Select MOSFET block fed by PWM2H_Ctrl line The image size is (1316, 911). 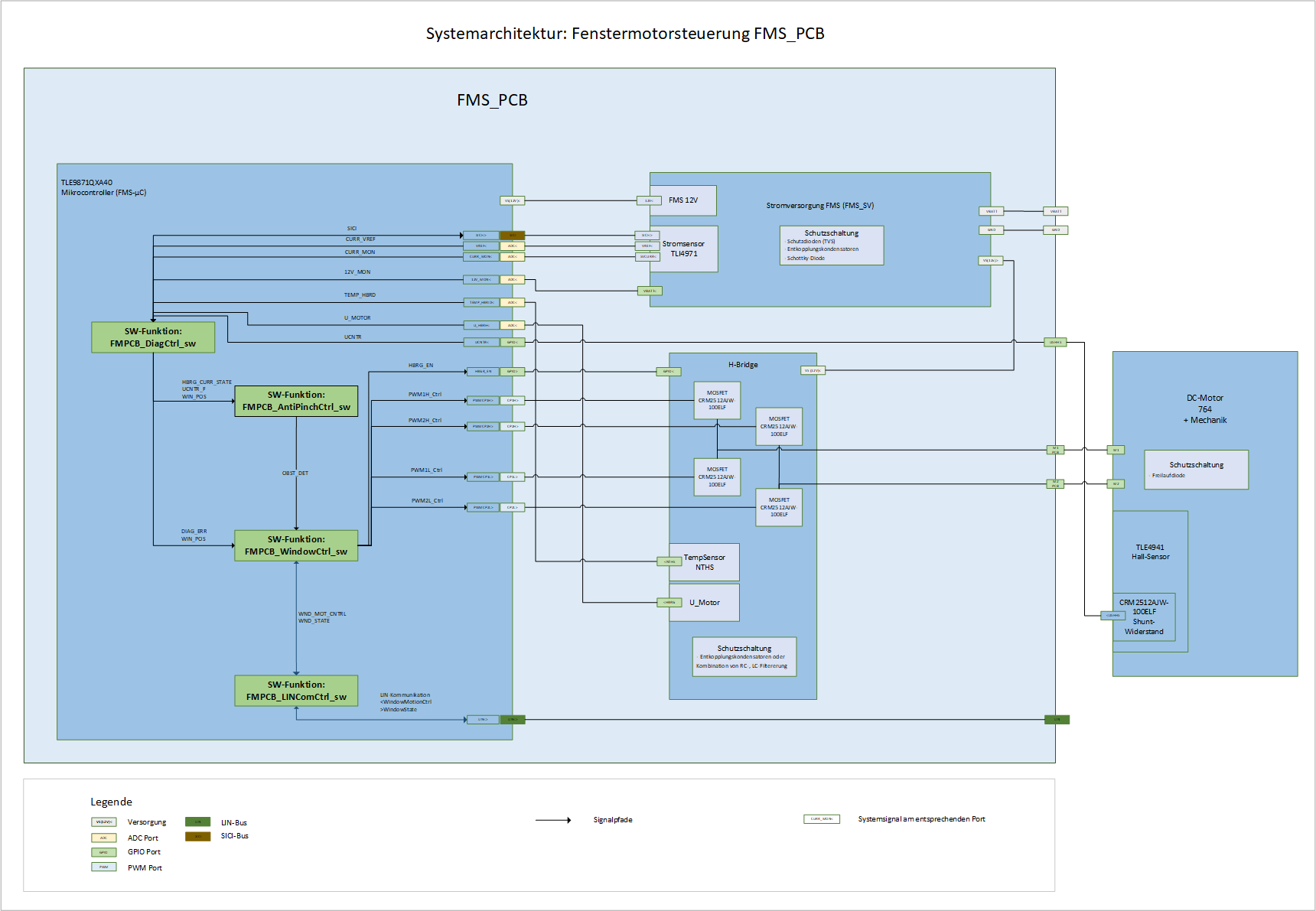tap(779, 426)
